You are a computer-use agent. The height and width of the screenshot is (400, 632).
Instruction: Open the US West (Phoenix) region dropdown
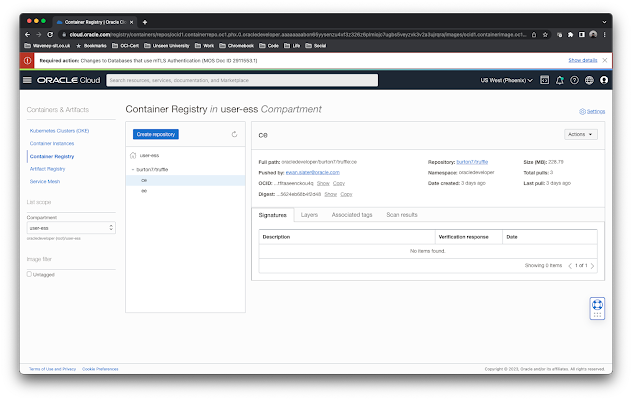pos(506,80)
